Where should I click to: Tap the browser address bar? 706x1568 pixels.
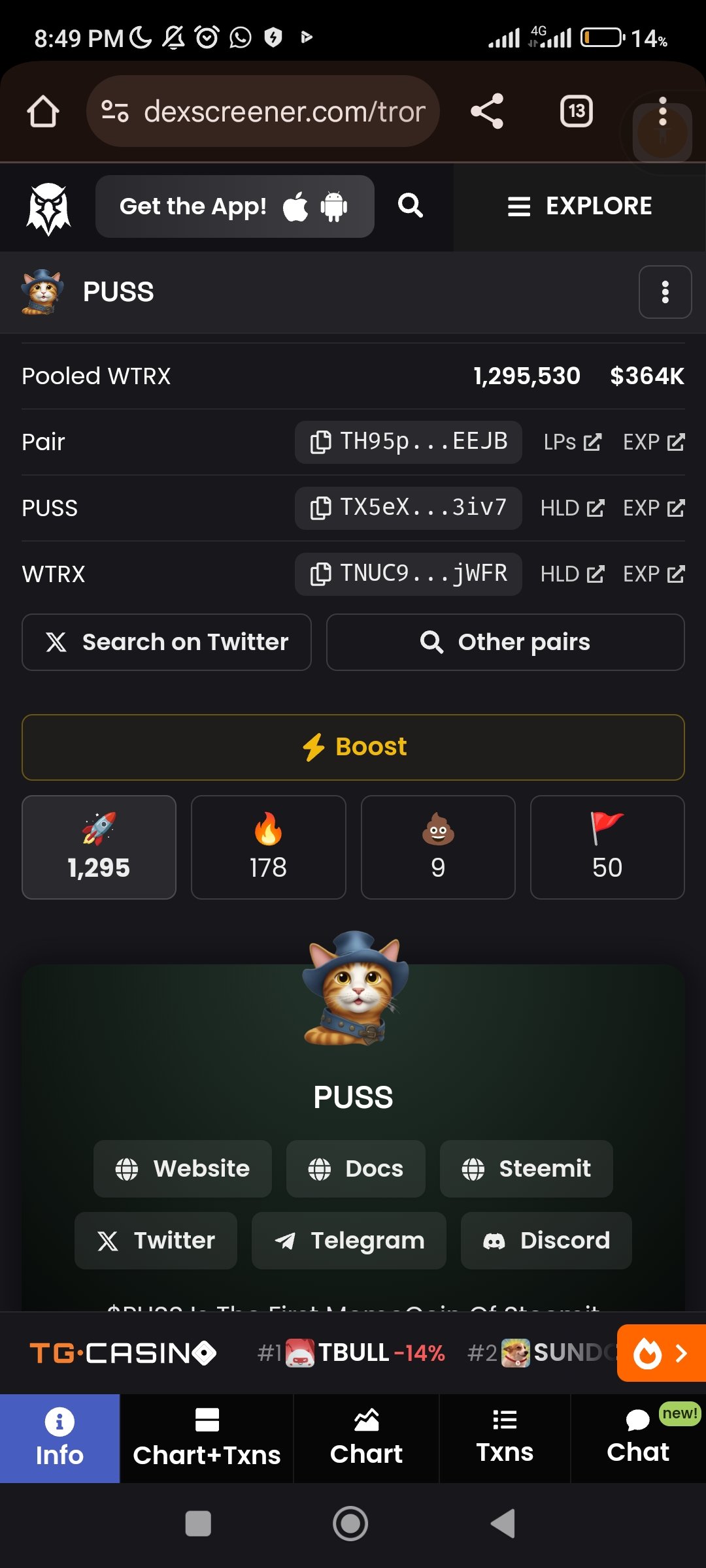(263, 111)
